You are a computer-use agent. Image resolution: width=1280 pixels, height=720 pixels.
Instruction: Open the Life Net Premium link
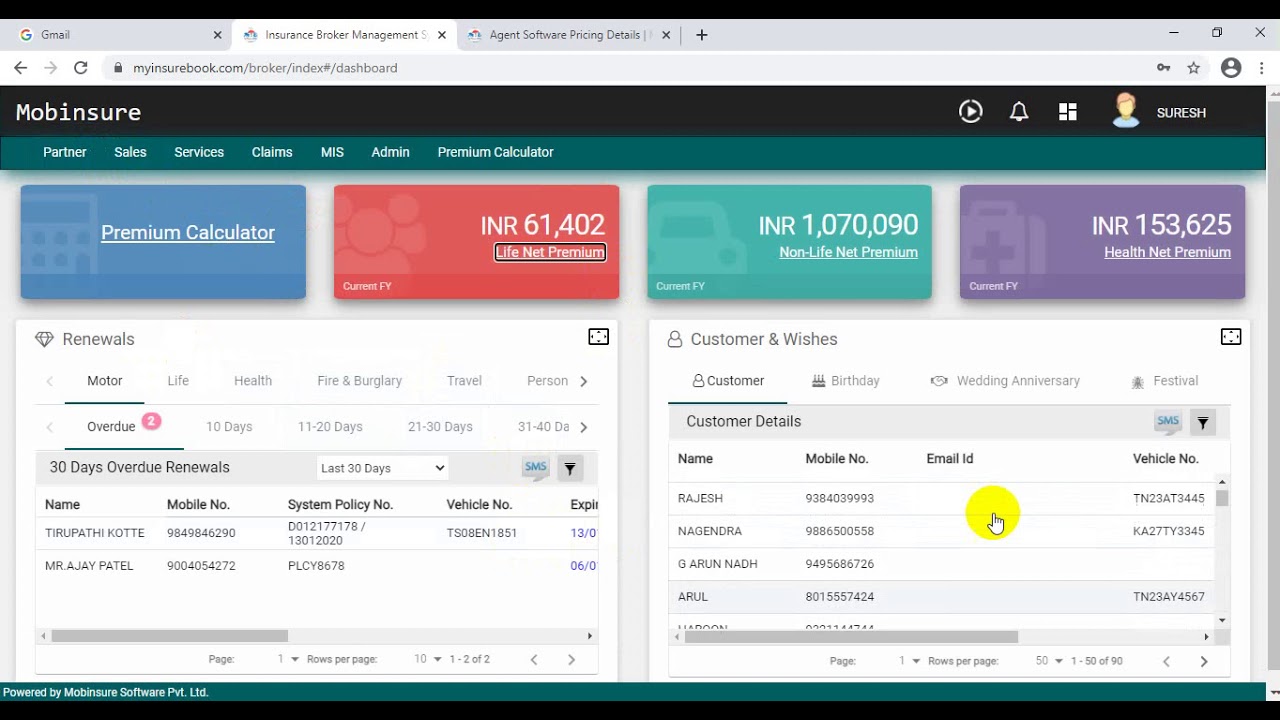pos(550,252)
